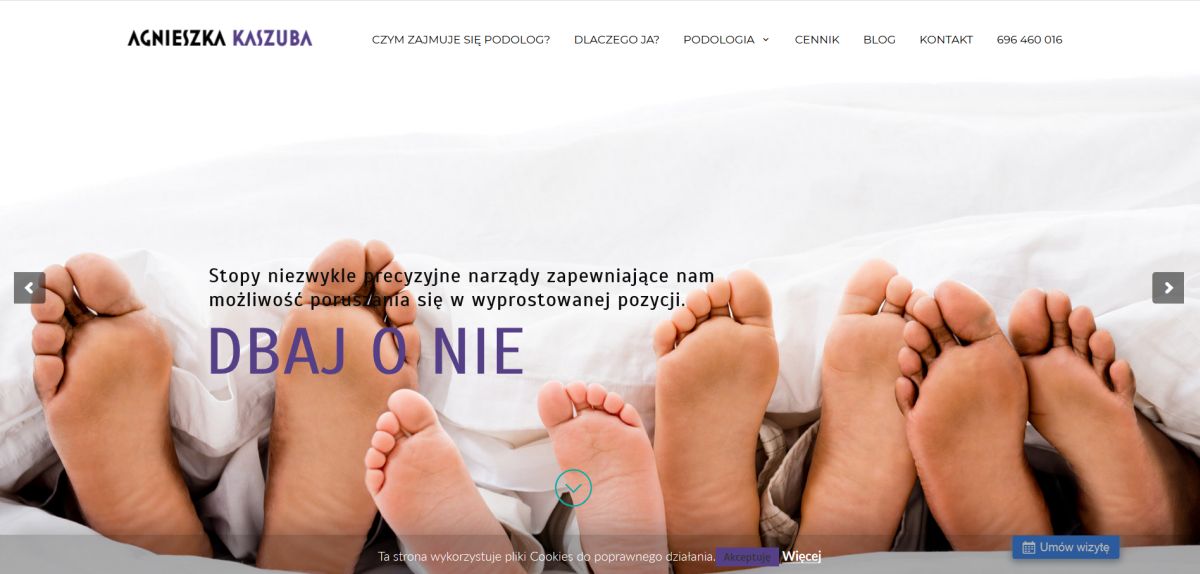The image size is (1200, 574).
Task: Go to the previous slide with the left arrow
Action: (29, 288)
